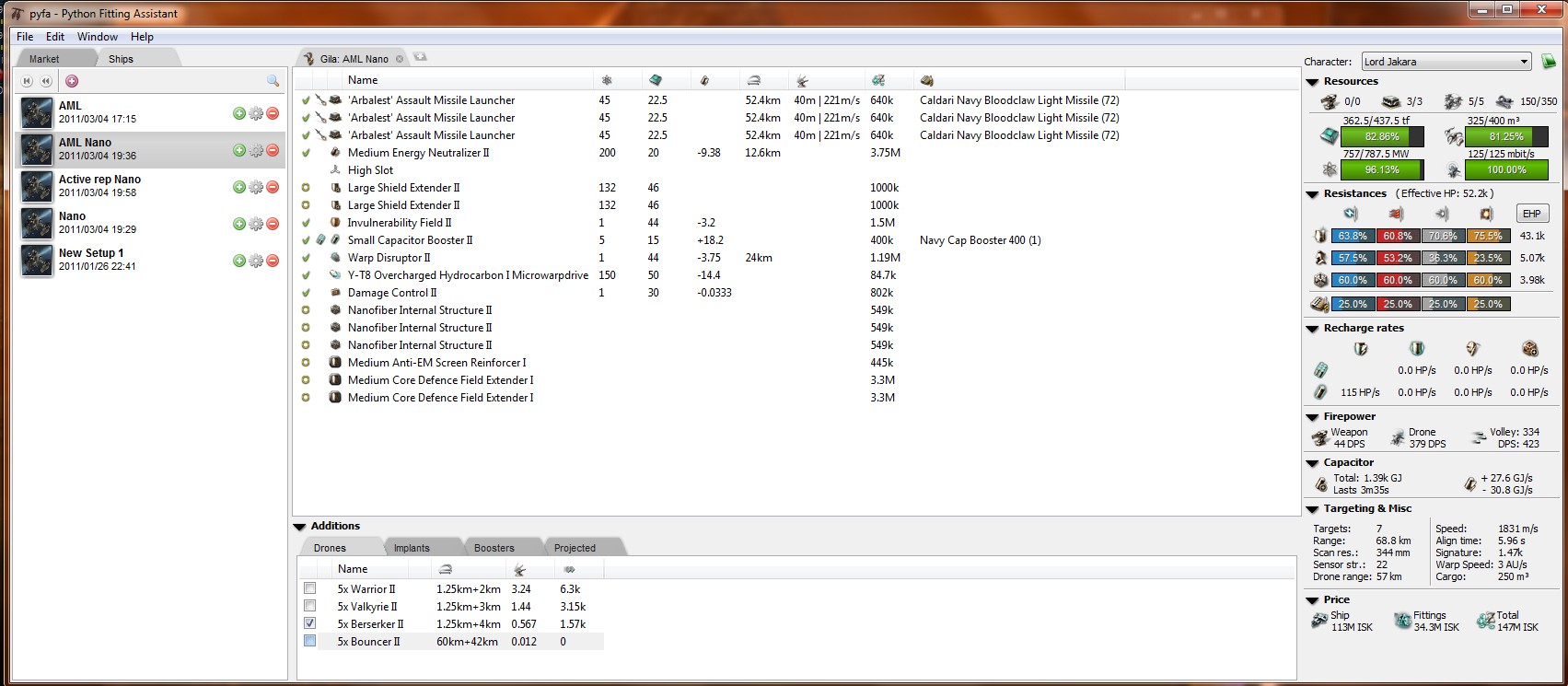The height and width of the screenshot is (686, 1568).
Task: Toggle Damage Control II module state
Action: 306,293
